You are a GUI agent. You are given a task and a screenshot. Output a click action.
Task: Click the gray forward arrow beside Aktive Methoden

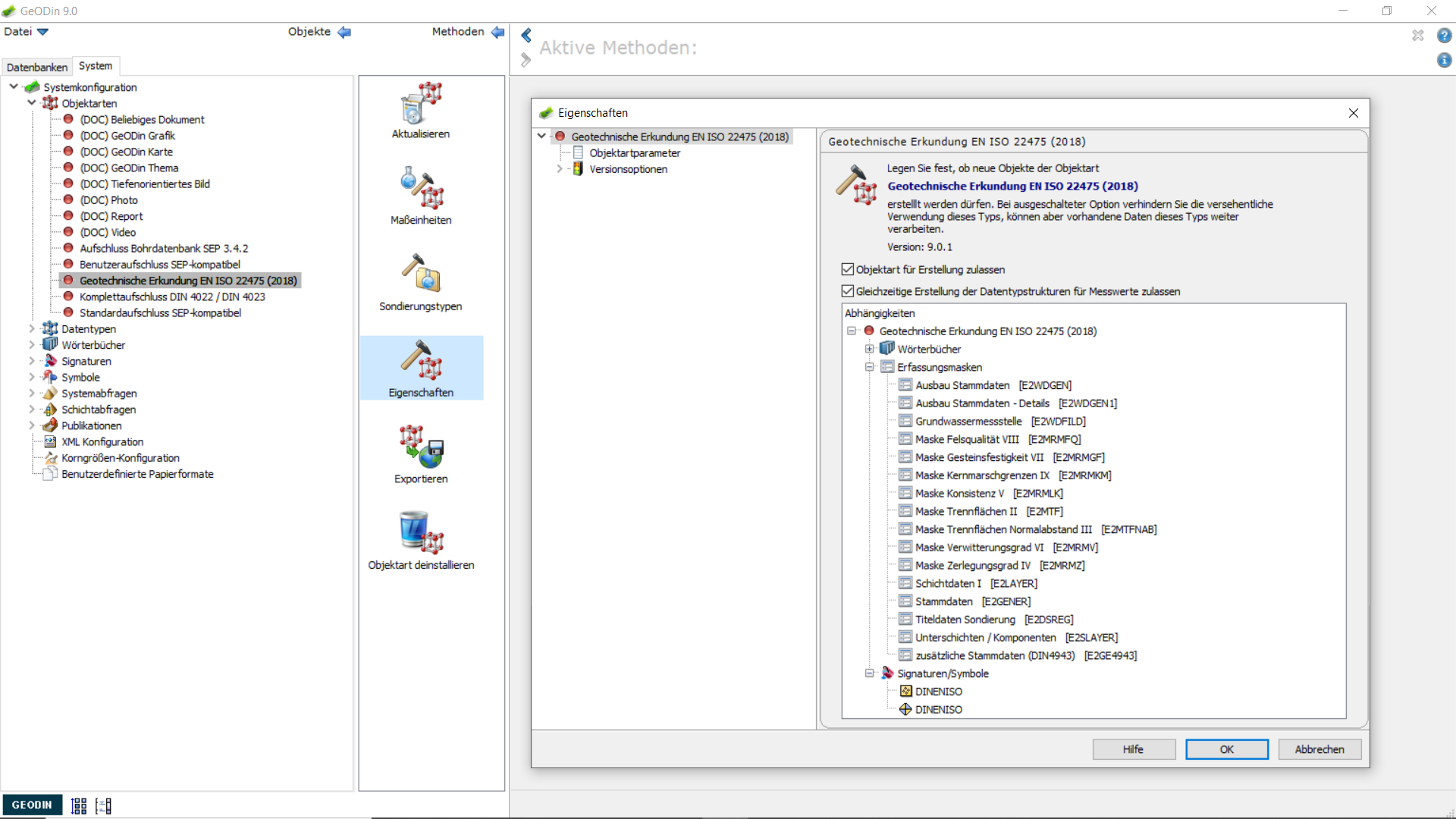pos(526,60)
